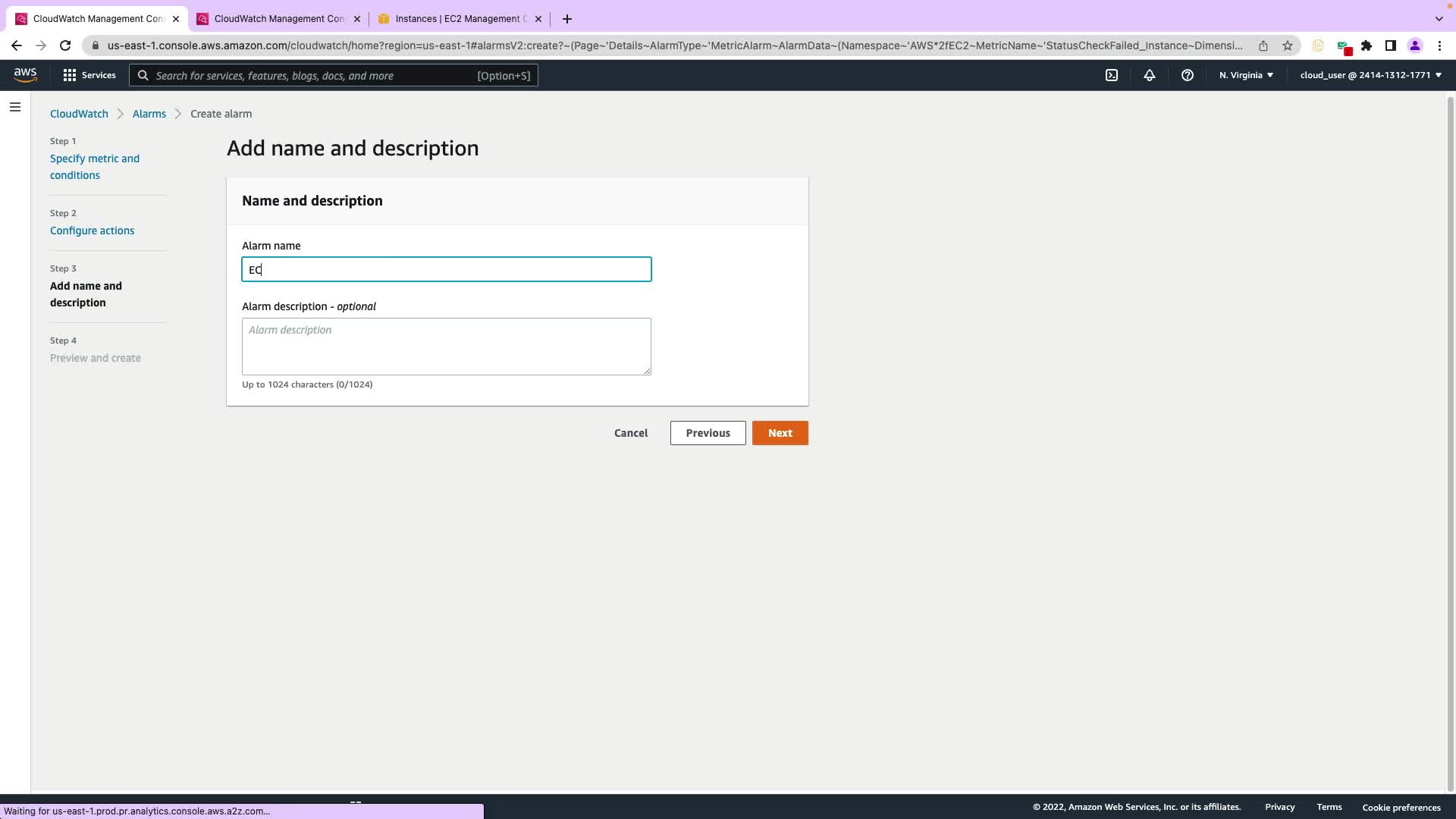1456x819 pixels.
Task: Reload the page with refresh icon
Action: coord(65,45)
